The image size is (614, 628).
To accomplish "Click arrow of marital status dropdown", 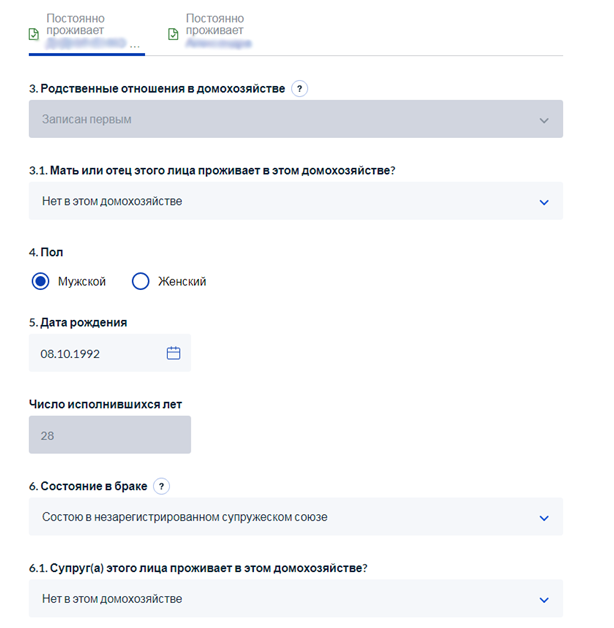I will coord(544,518).
